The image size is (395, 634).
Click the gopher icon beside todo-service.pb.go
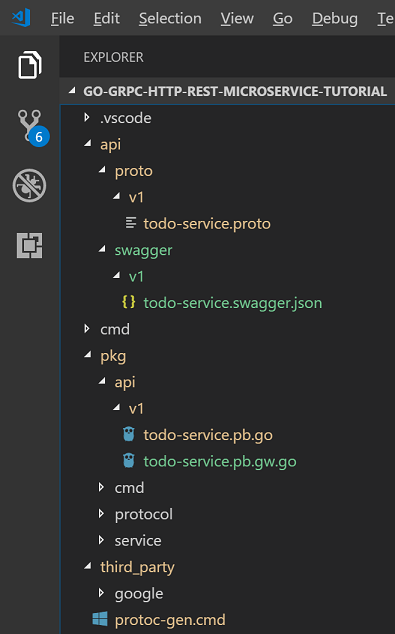(129, 434)
